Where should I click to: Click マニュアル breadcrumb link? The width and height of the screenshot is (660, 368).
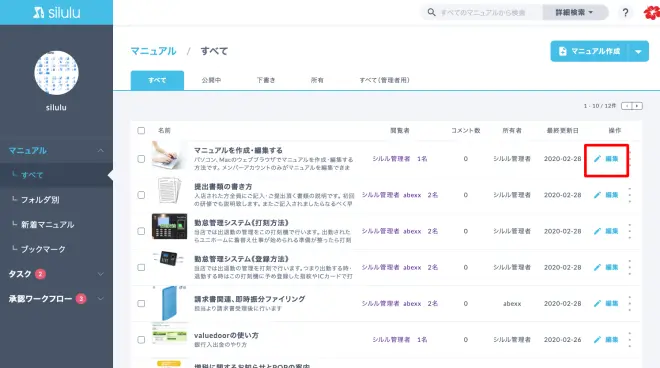click(x=154, y=51)
